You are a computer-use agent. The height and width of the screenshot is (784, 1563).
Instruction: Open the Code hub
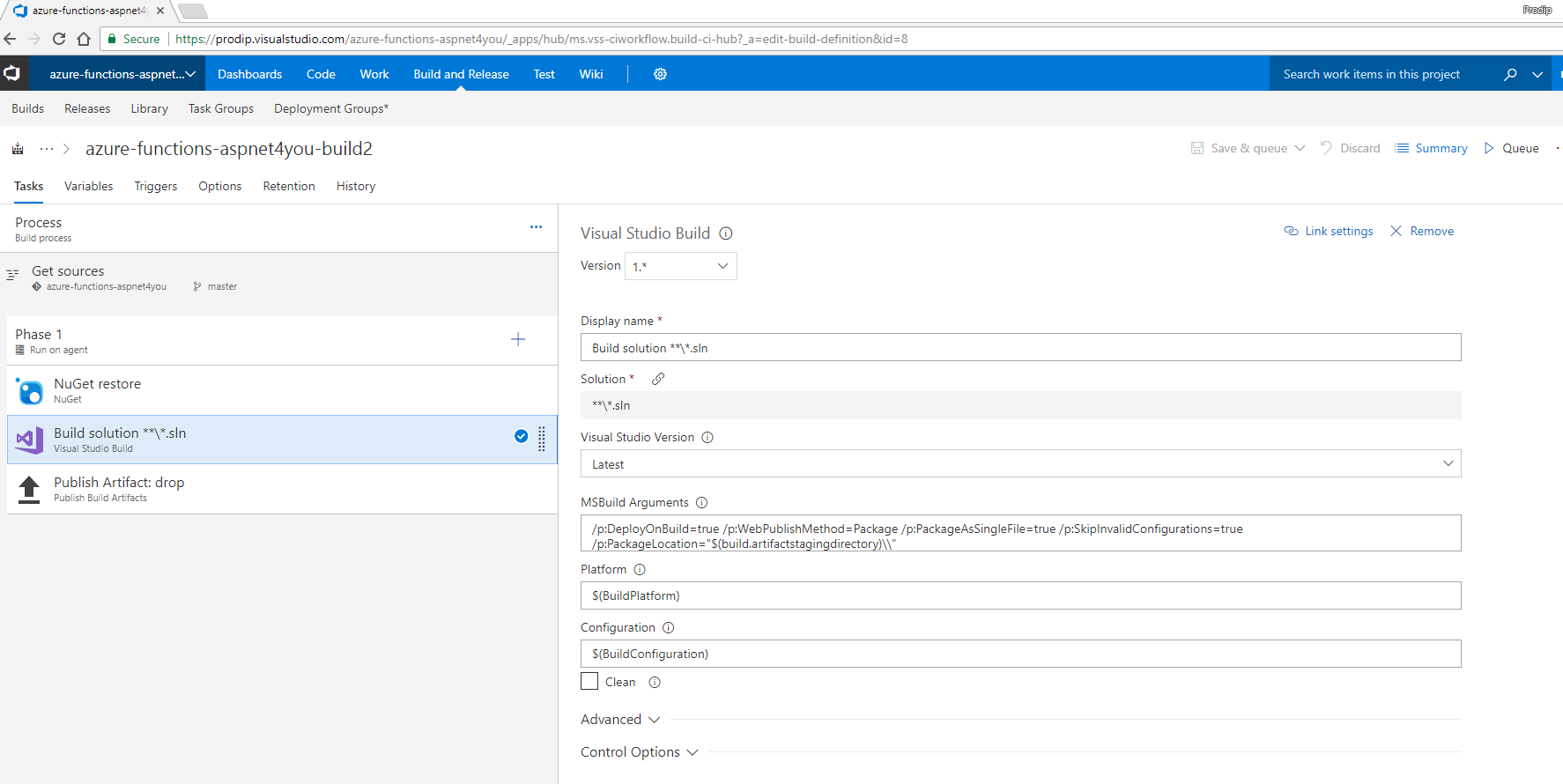point(321,74)
